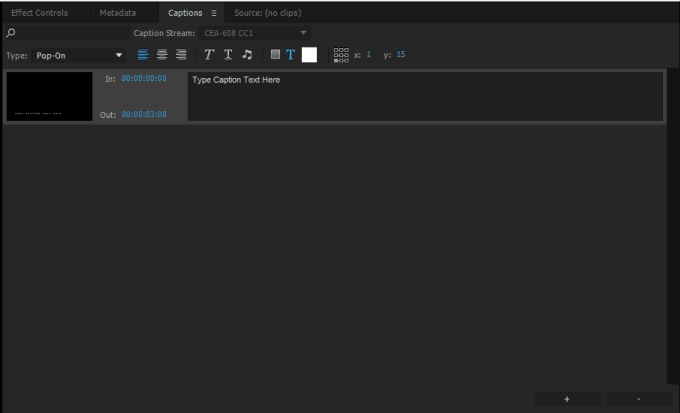Align caption text right

click(x=181, y=55)
